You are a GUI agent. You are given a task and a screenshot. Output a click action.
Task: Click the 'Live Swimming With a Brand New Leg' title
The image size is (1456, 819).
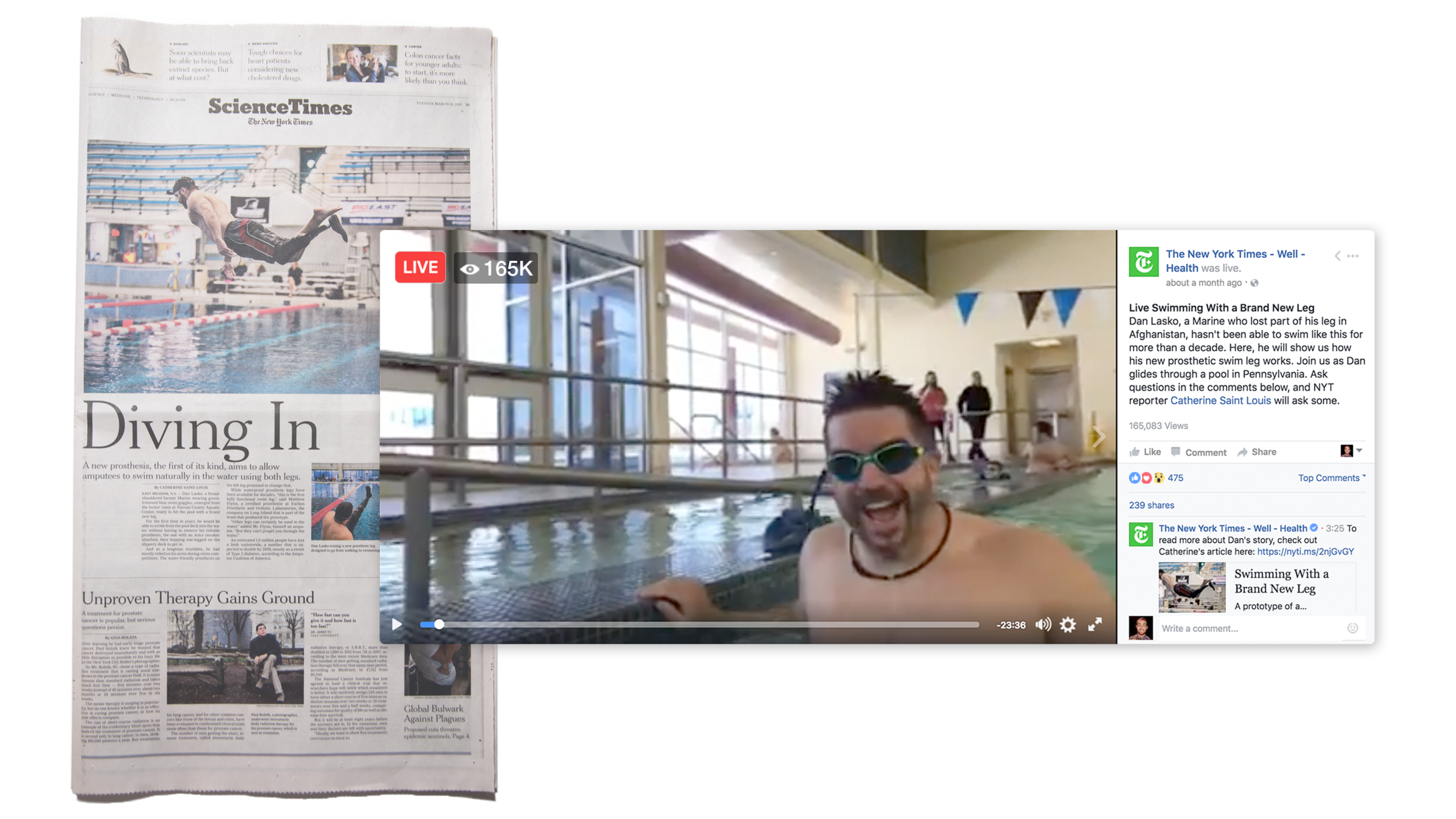(1221, 308)
